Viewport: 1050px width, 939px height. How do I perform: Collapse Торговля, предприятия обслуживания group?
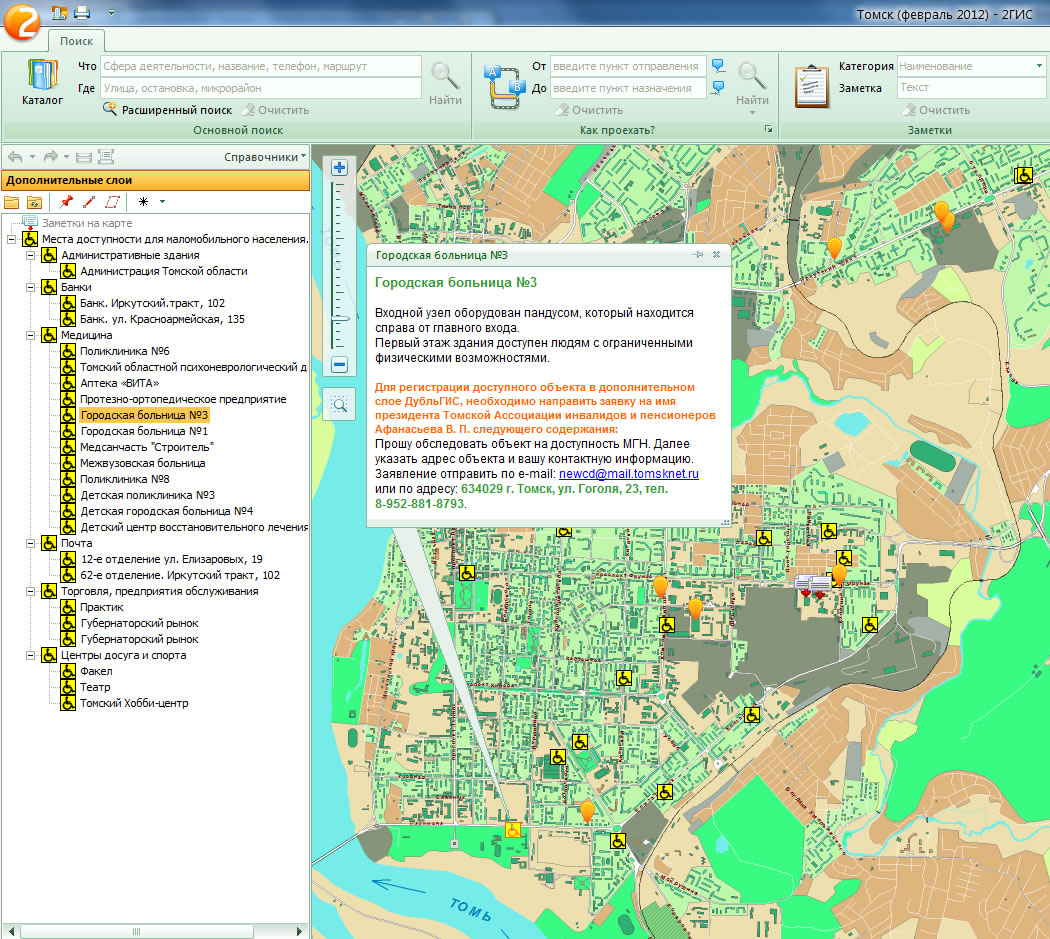(x=30, y=591)
